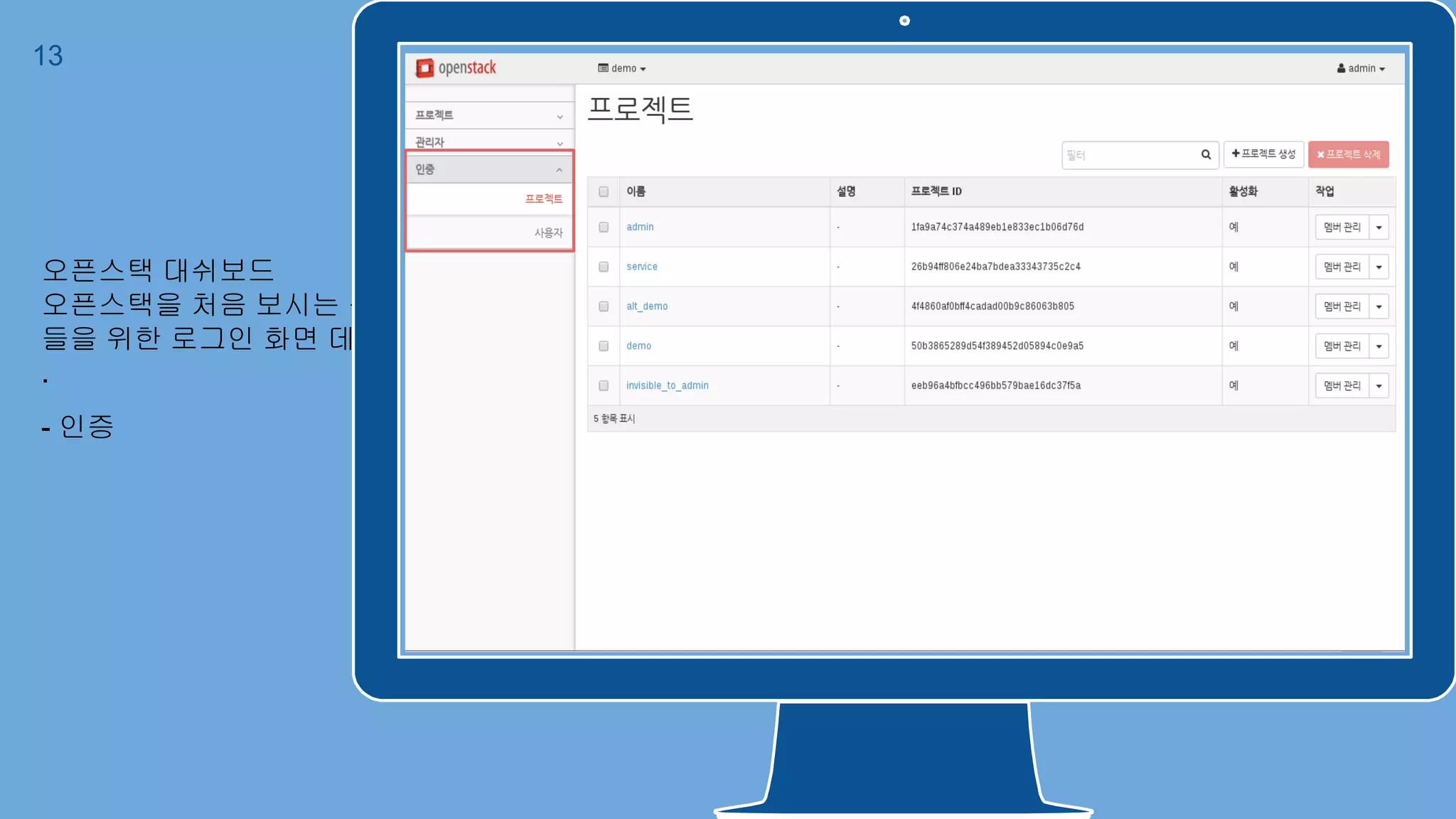Click the red 프로젝트 삭제 button

pos(1348,154)
